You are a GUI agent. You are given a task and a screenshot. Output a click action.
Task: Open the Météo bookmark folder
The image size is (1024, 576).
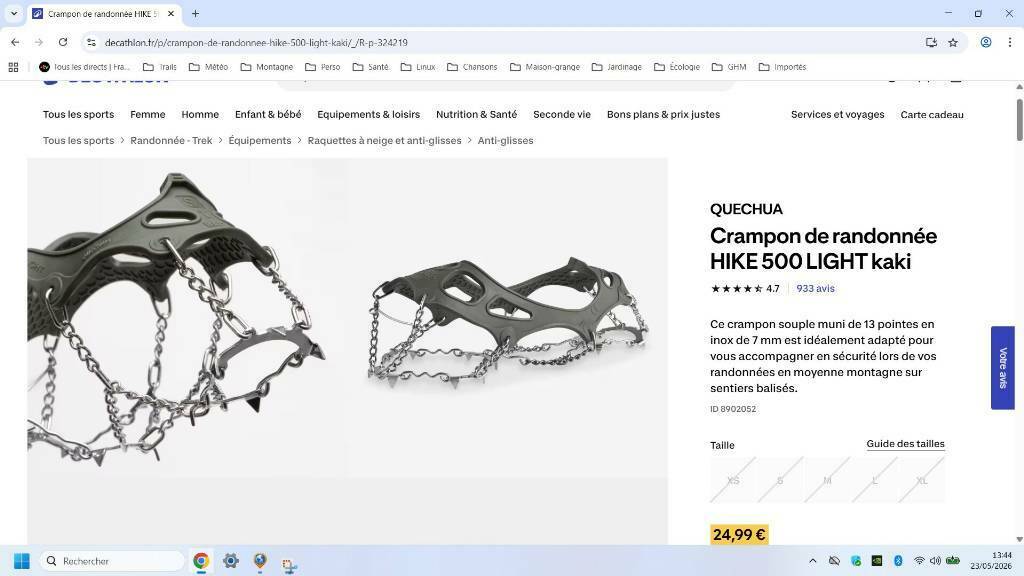pos(209,67)
